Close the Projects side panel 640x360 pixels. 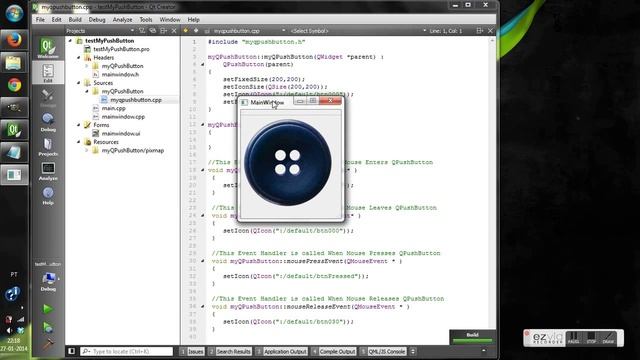174,31
